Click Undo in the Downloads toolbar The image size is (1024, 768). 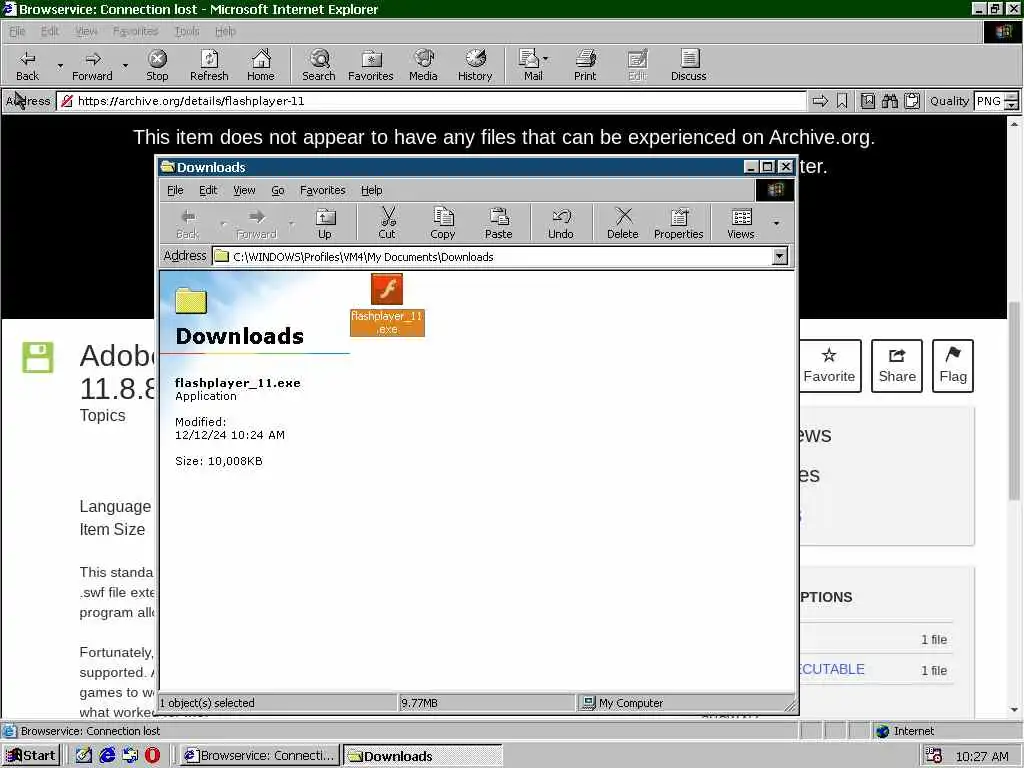pyautogui.click(x=560, y=223)
